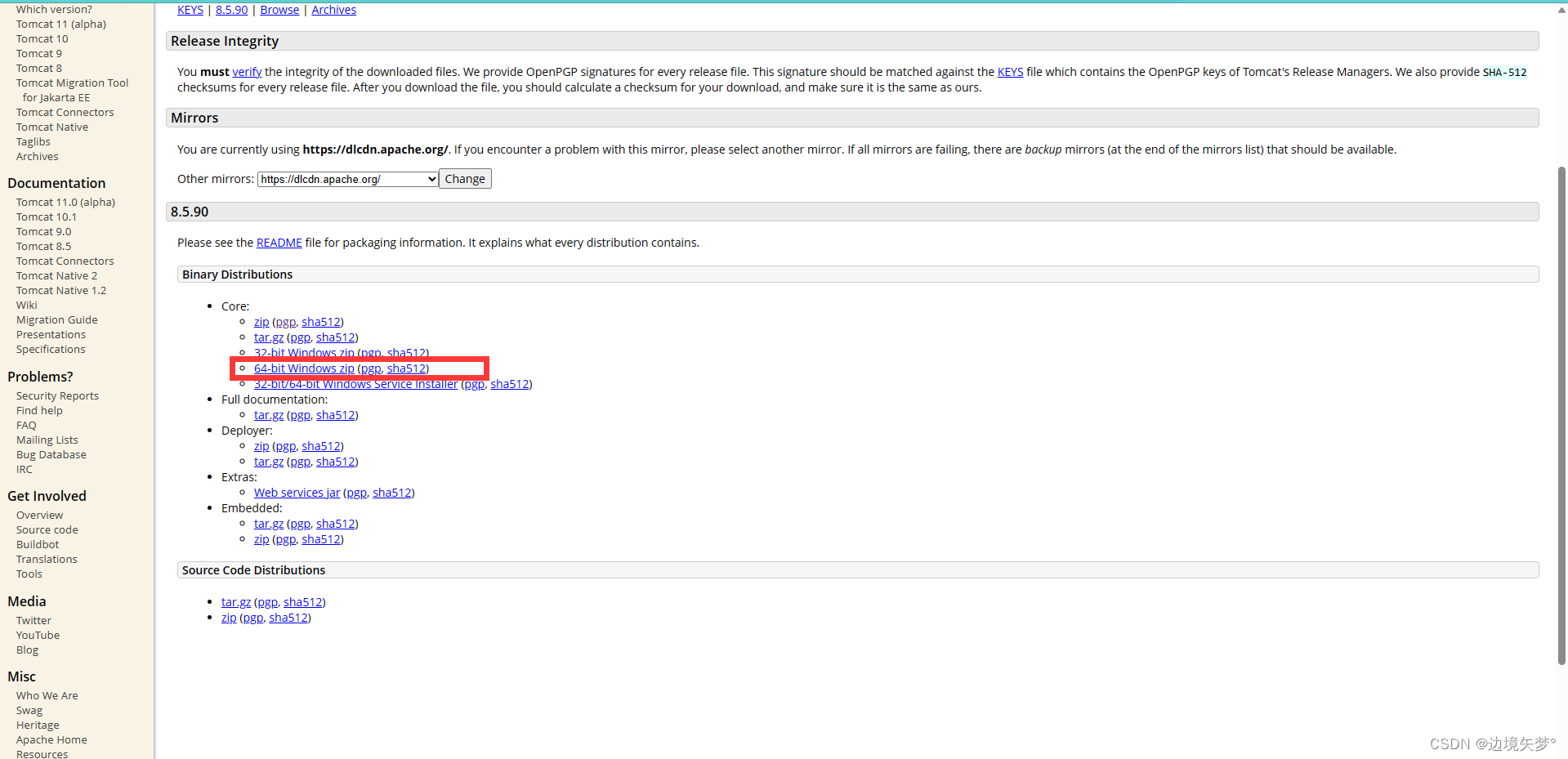
Task: Open Who We Are
Action: 47,696
